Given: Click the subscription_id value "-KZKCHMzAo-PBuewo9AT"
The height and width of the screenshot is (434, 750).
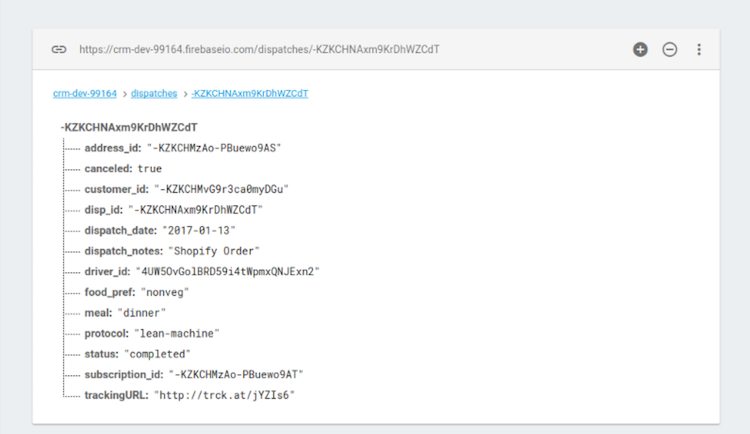Looking at the screenshot, I should 236,375.
